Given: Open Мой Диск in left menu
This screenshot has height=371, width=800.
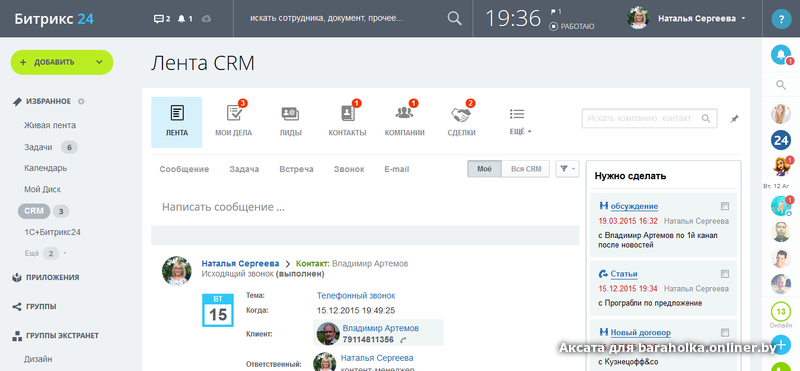Looking at the screenshot, I should pos(42,189).
